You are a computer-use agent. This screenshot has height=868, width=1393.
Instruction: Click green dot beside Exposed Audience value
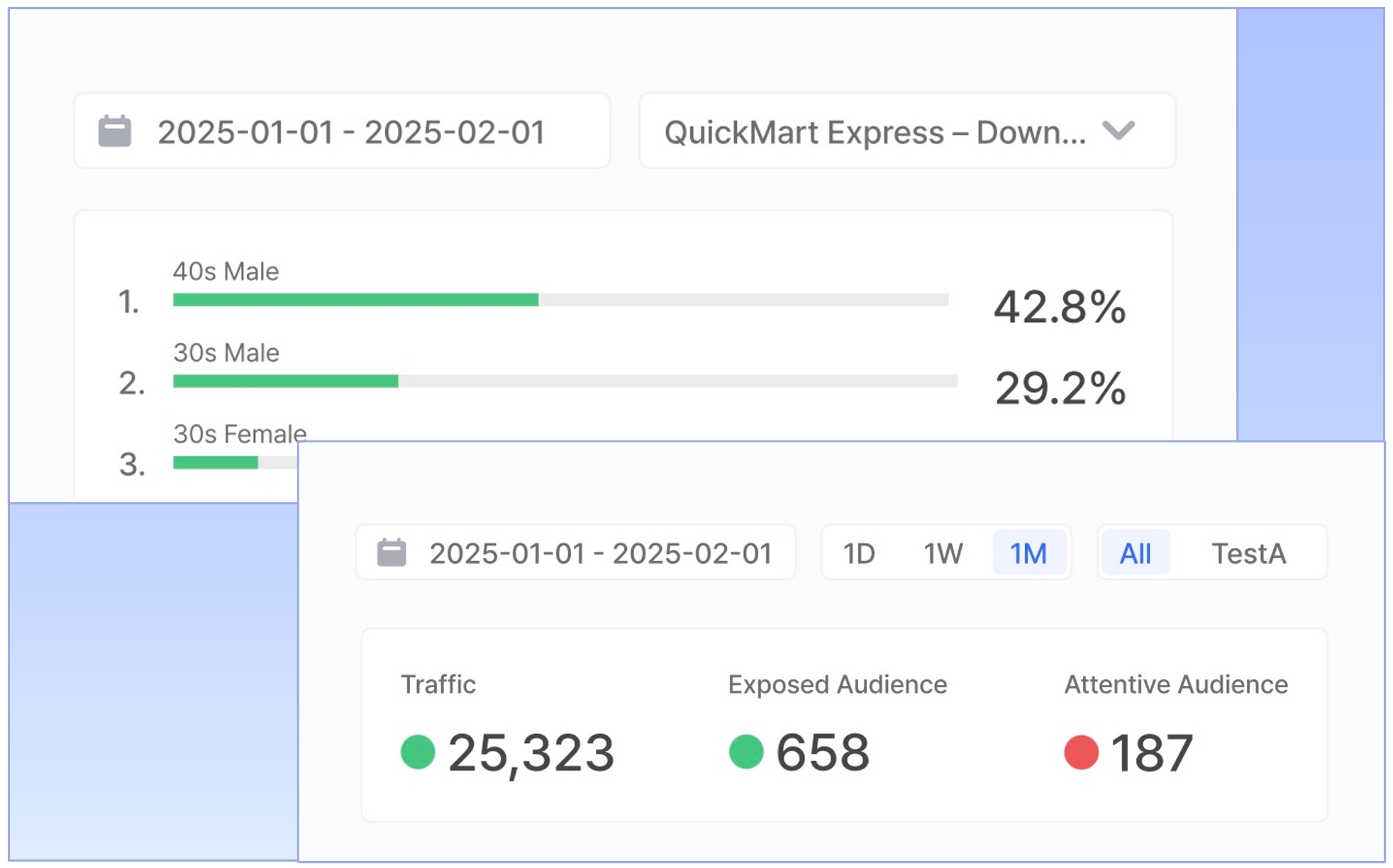click(x=745, y=752)
